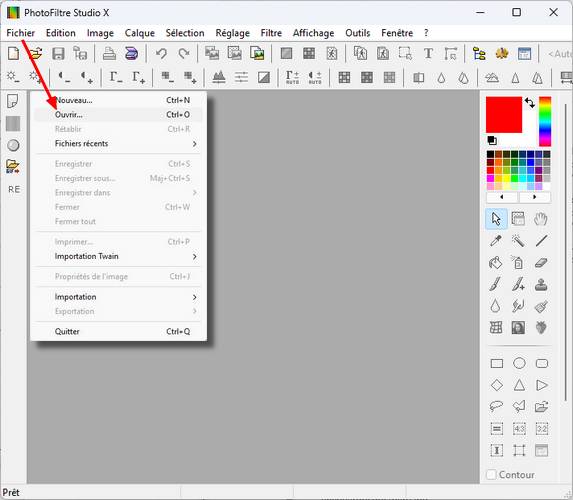Click the New document icon in toolbar
This screenshot has width=573, height=500.
tap(14, 54)
